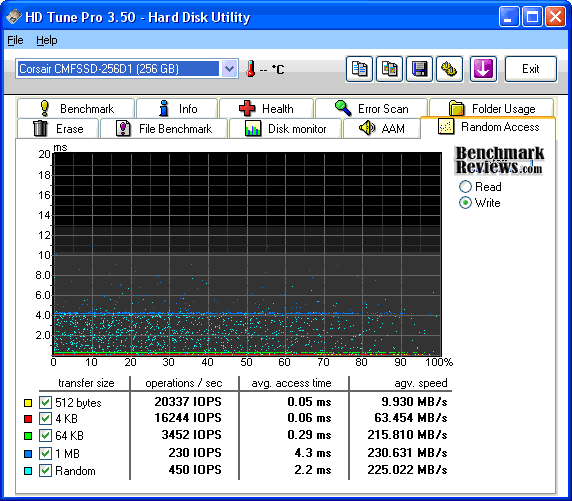Click the 225.022 MB/s speed value
572x501 pixels.
click(407, 470)
